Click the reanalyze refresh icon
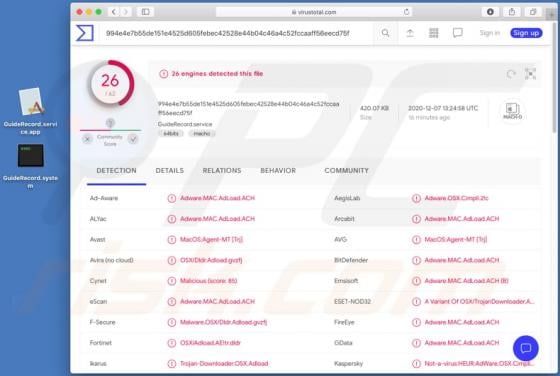Viewport: 560px width, 376px height. tap(511, 74)
